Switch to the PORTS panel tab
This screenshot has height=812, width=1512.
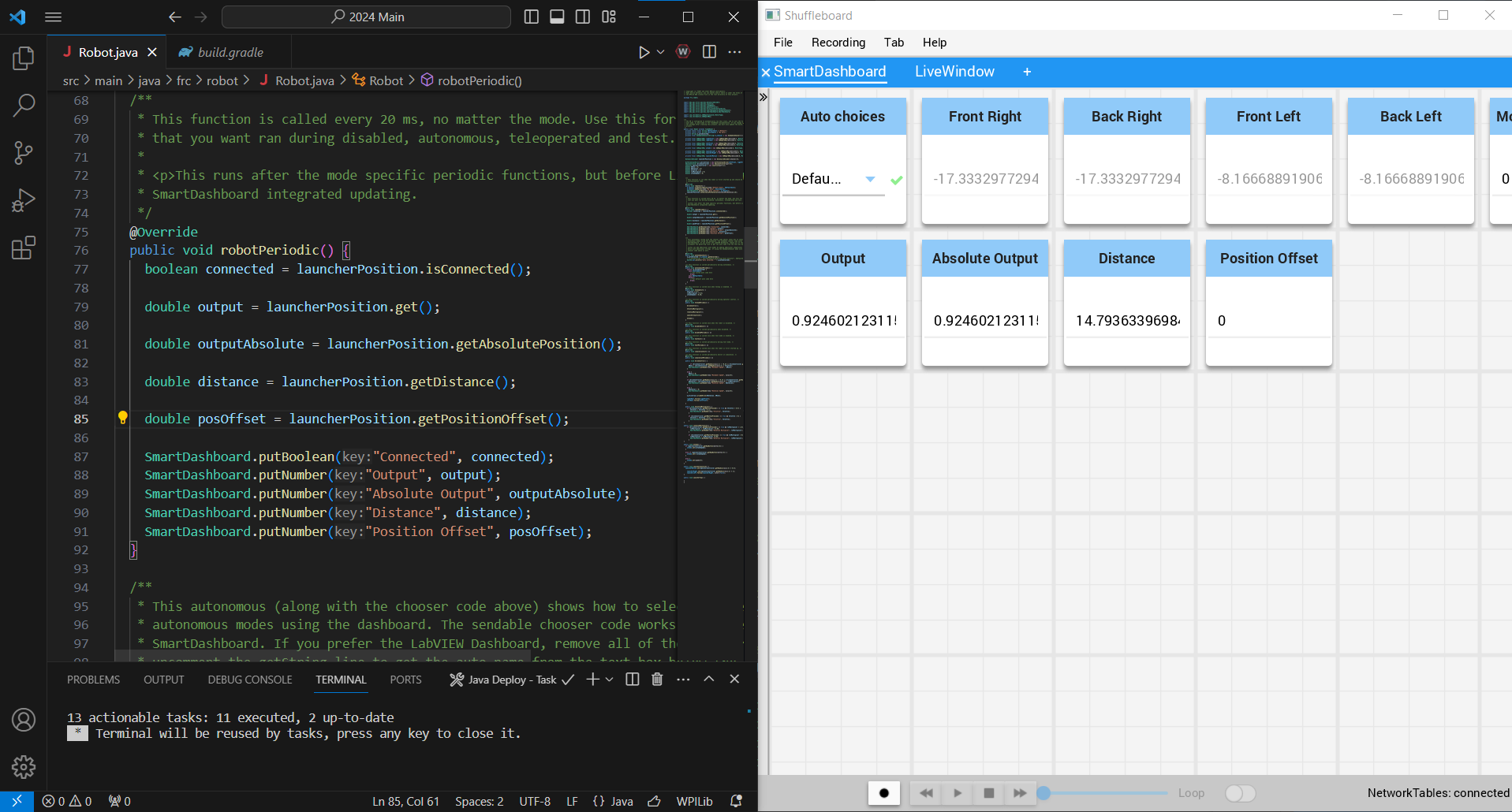point(405,680)
